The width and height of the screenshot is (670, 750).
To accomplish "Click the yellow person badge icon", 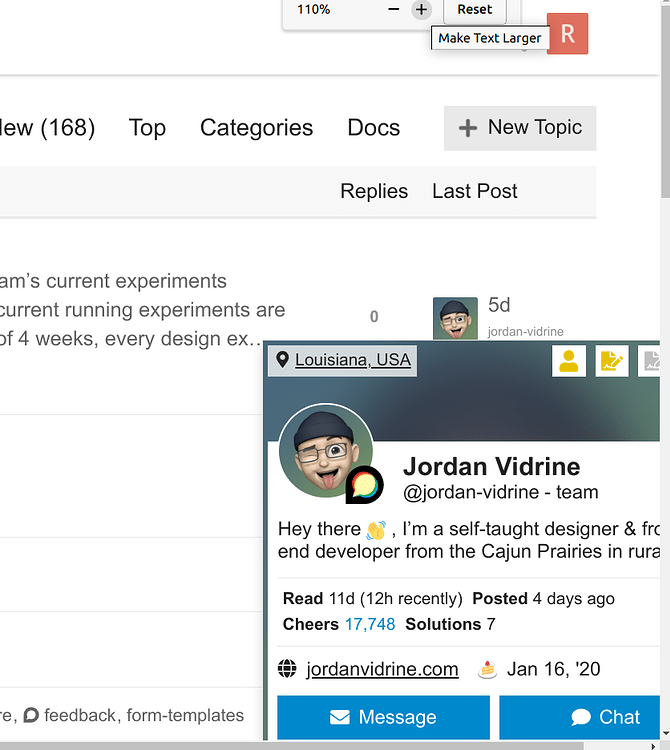I will pyautogui.click(x=569, y=361).
